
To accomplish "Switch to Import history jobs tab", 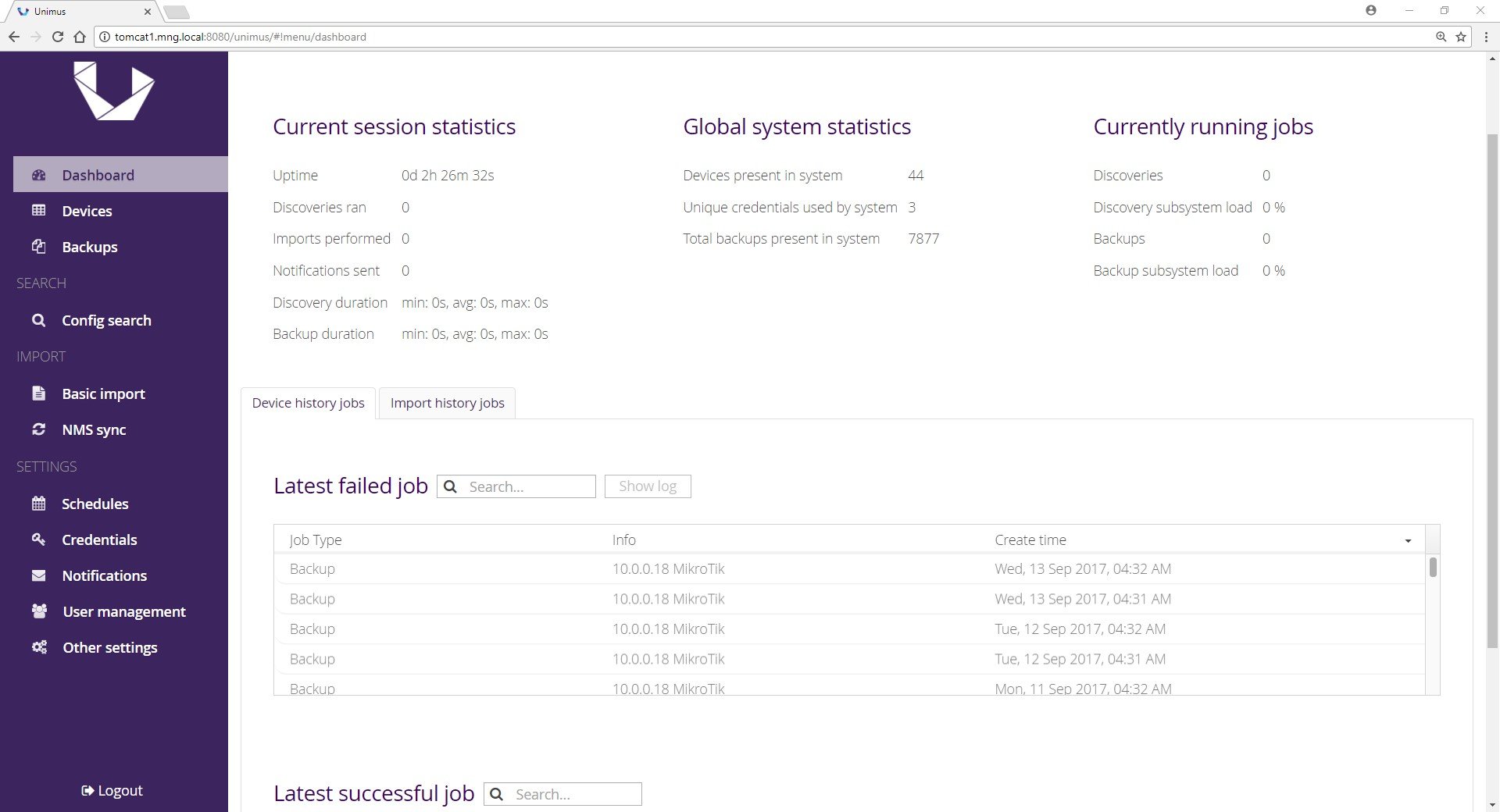I will coord(447,403).
